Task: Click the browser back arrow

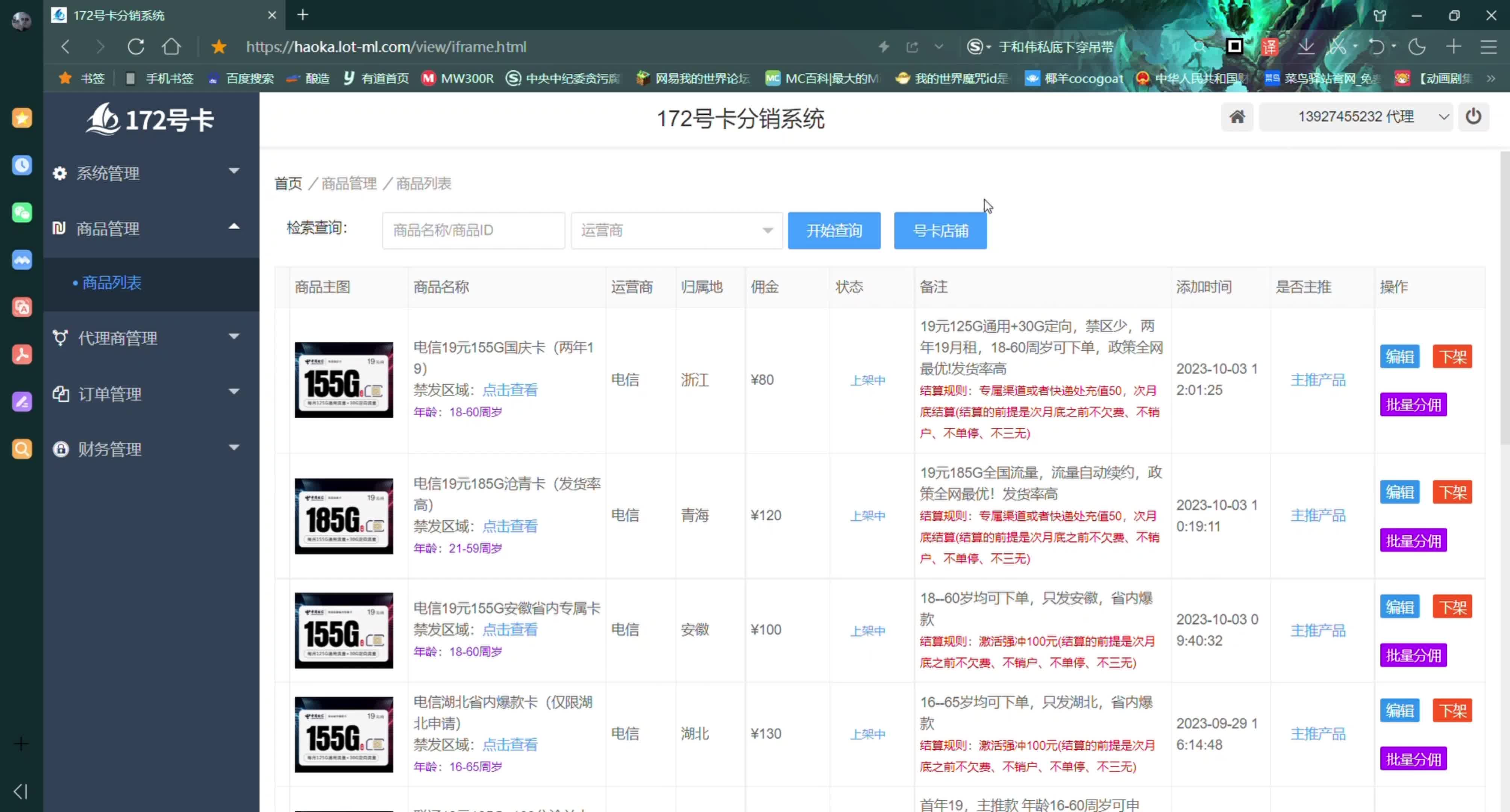Action: [66, 46]
